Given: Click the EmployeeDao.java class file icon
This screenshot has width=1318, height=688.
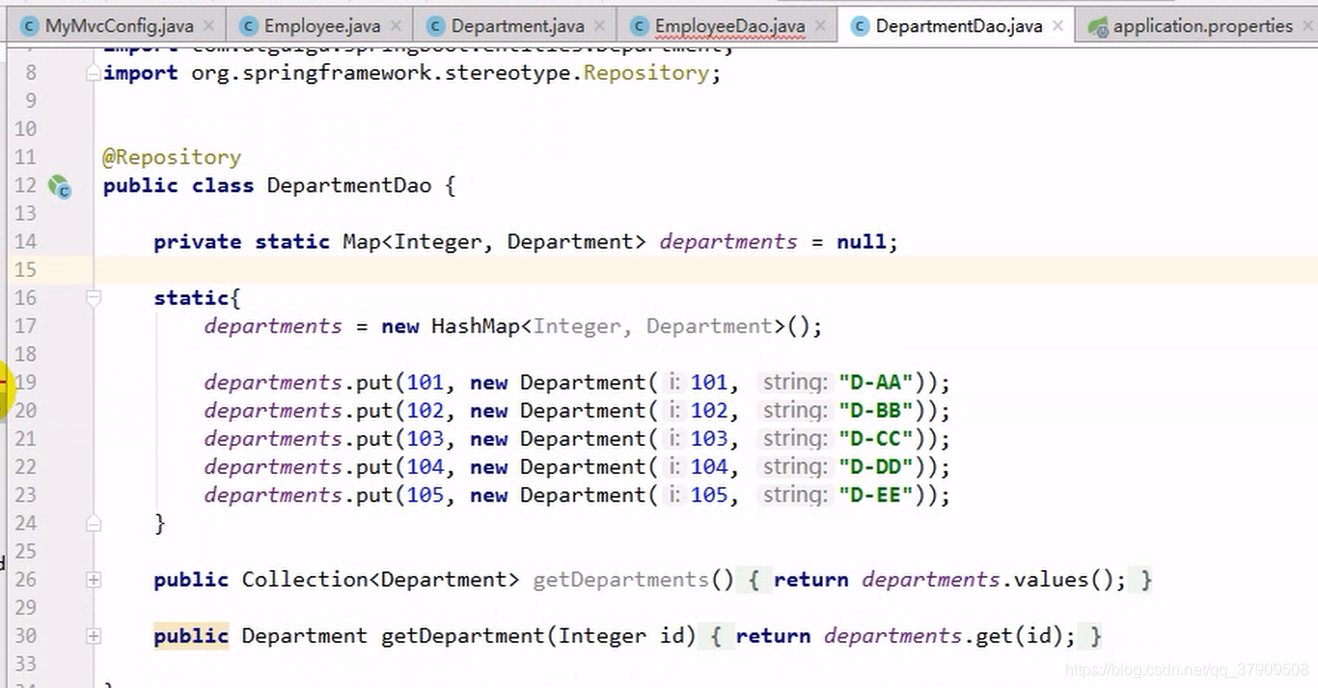Looking at the screenshot, I should pos(638,26).
